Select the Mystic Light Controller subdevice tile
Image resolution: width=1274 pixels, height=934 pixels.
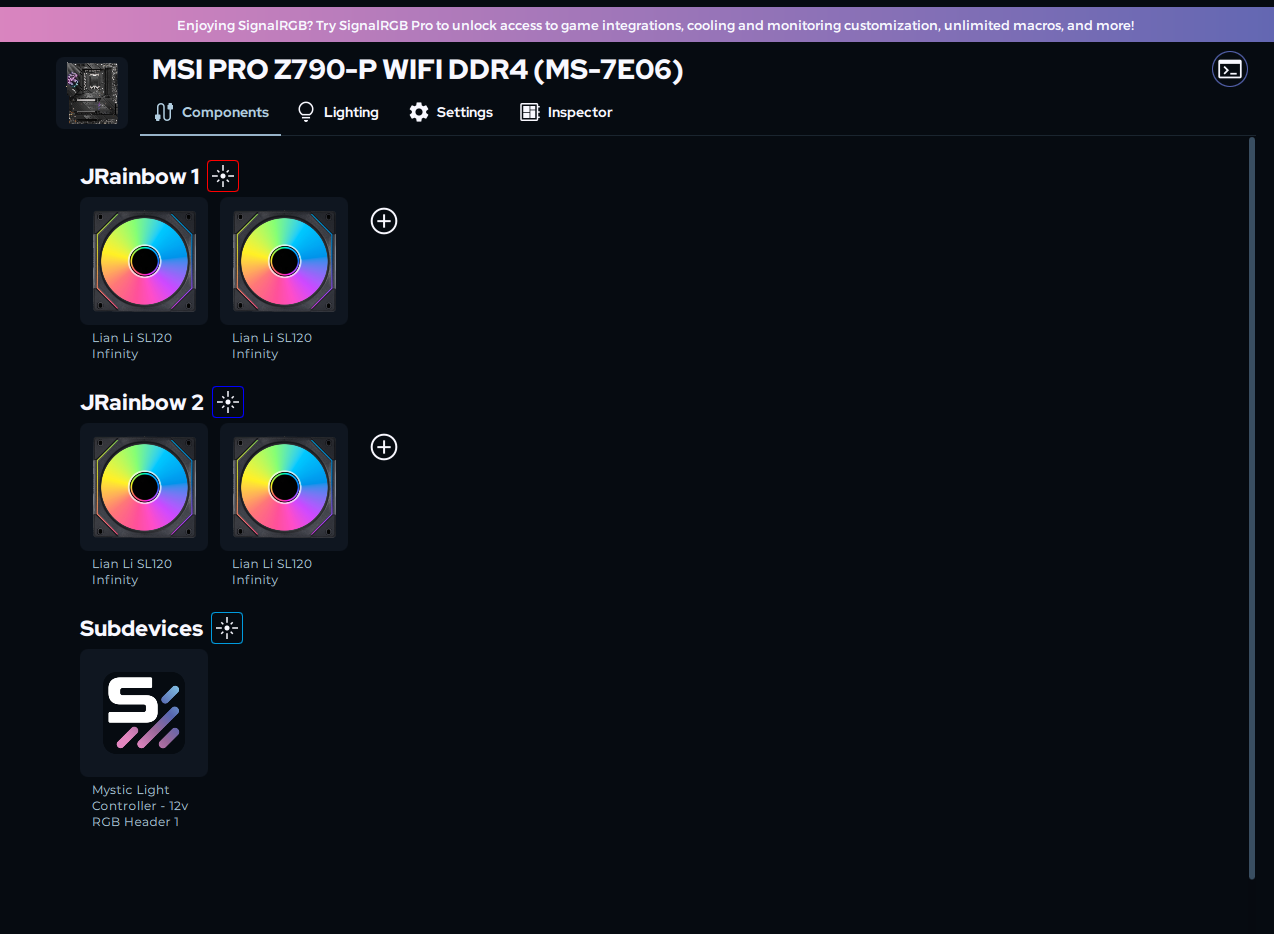(144, 713)
